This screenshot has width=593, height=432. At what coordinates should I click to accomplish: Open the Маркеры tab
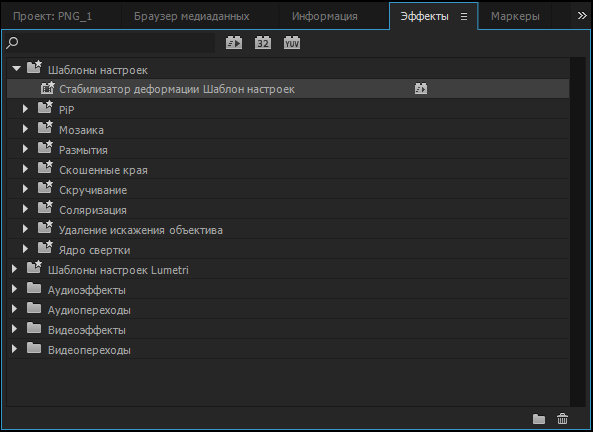pyautogui.click(x=515, y=16)
